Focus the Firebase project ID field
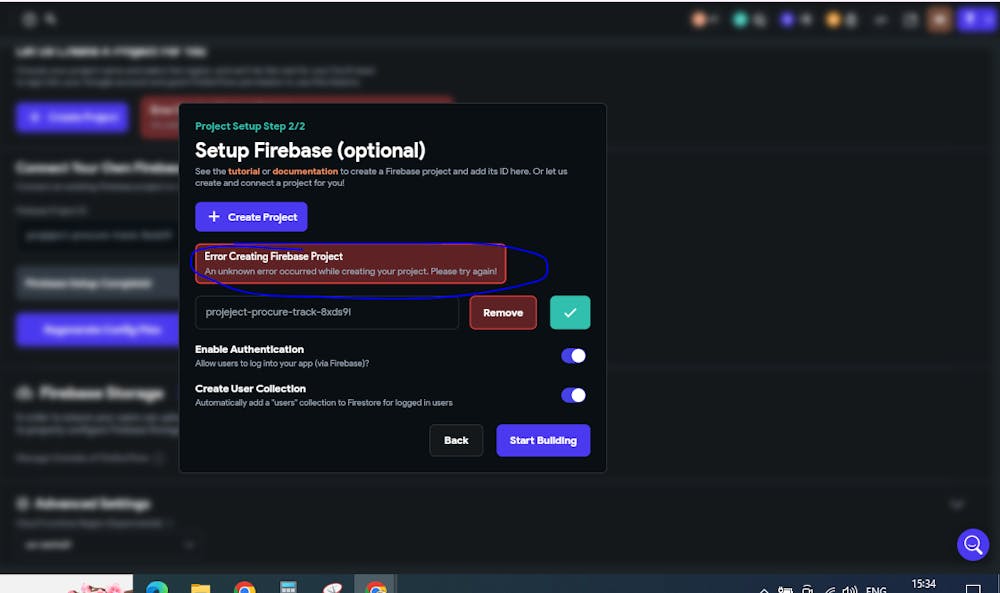This screenshot has height=593, width=1000. click(x=327, y=312)
